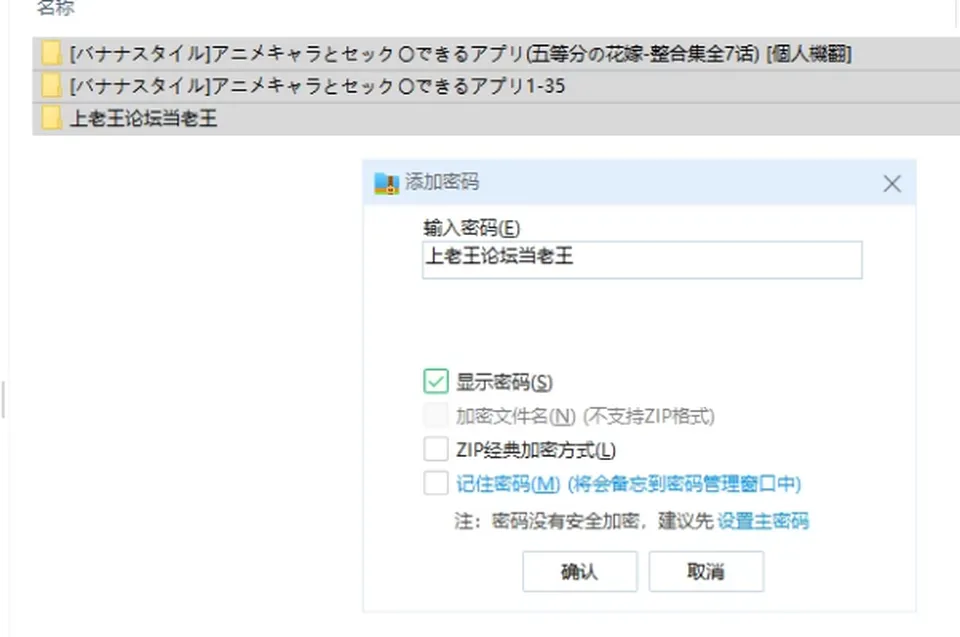This screenshot has height=637, width=960.
Task: Click the 输入密码(E) label
Action: coord(471,228)
